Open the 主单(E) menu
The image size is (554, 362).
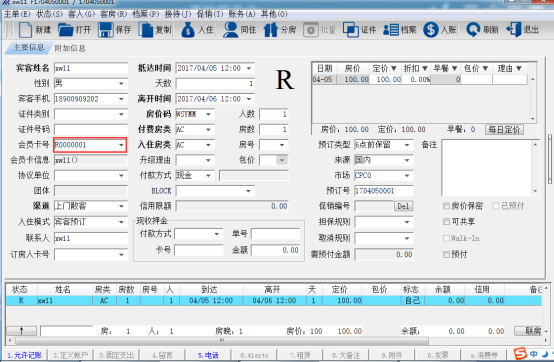17,14
